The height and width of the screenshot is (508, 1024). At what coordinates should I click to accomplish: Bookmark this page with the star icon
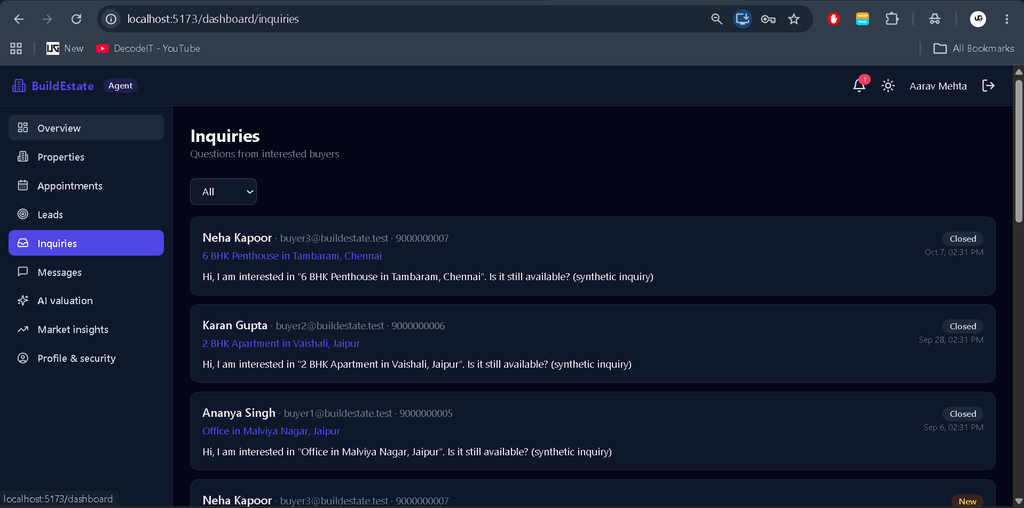tap(793, 19)
